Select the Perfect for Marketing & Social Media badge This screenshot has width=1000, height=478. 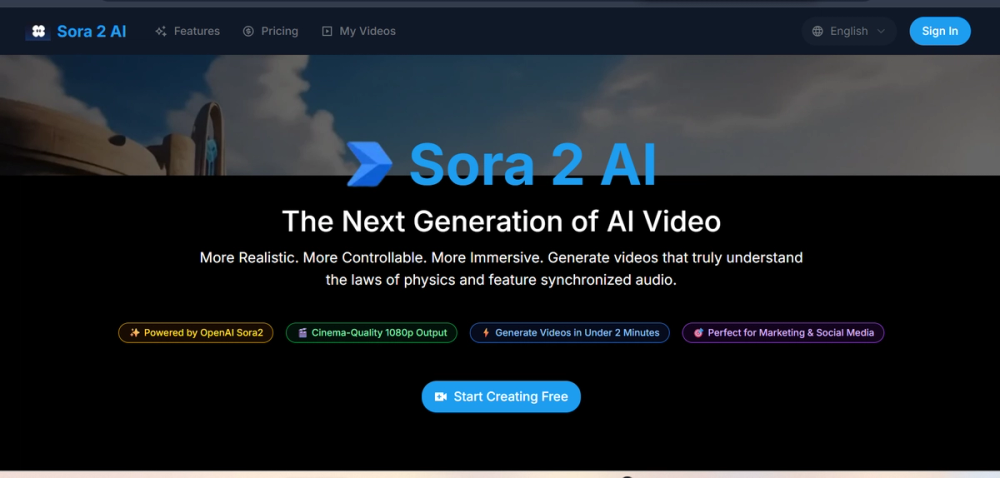click(783, 333)
